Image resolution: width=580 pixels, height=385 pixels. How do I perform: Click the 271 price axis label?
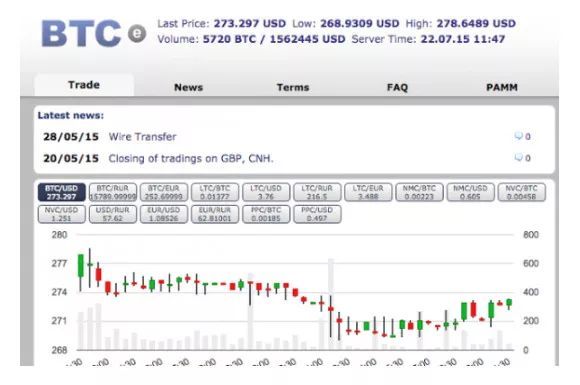59,321
